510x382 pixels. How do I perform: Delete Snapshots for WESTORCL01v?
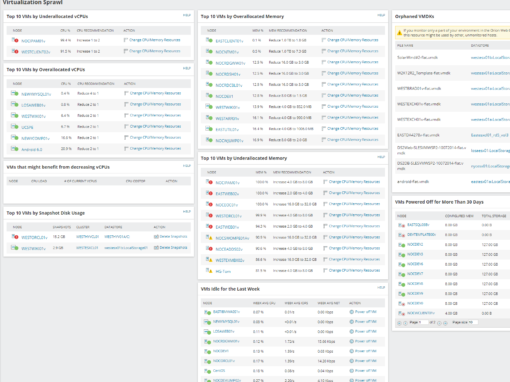(174, 237)
